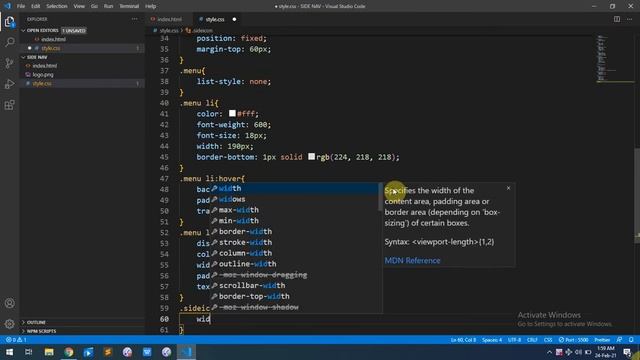This screenshot has width=640, height=360.
Task: Open the Source Control view
Action: tap(9, 63)
